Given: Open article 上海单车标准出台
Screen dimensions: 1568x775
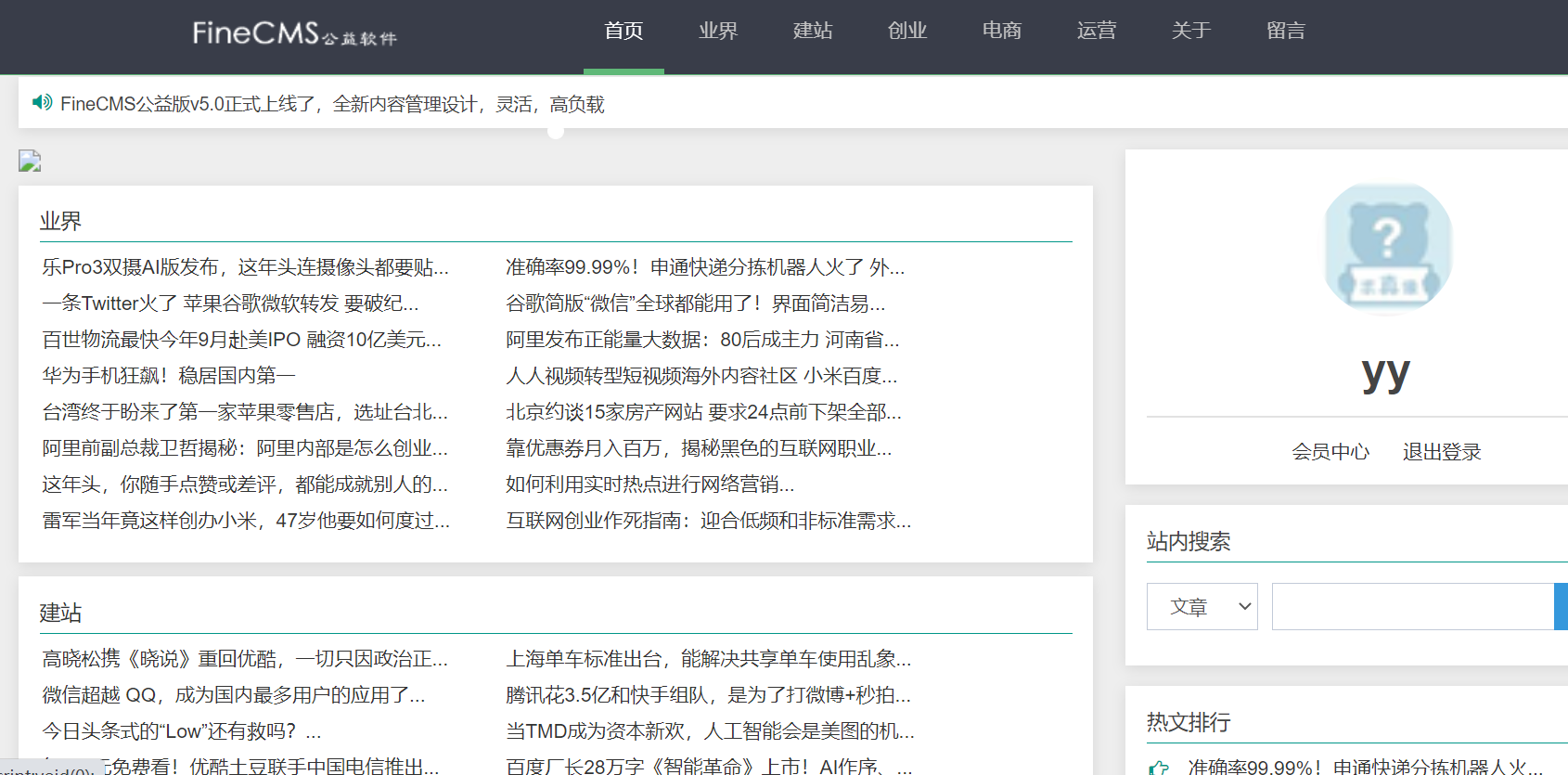Looking at the screenshot, I should pos(709,659).
